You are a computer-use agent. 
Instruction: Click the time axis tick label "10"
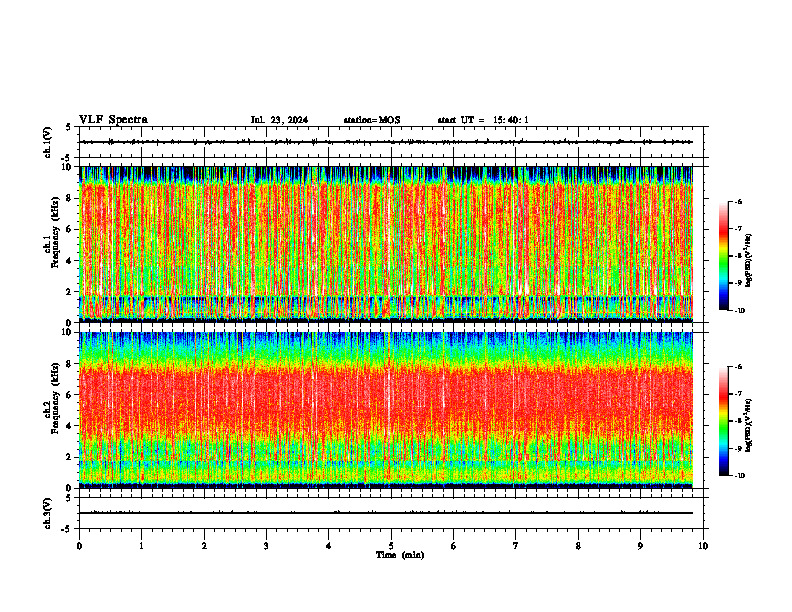[703, 546]
